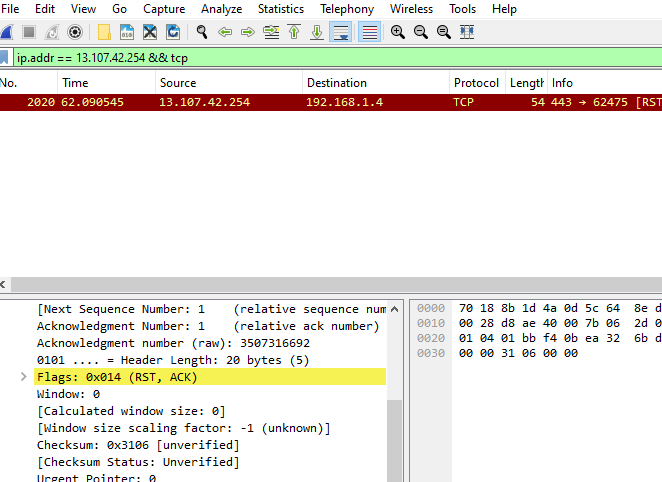This screenshot has height=482, width=662.
Task: Open the Statistics menu
Action: point(281,9)
